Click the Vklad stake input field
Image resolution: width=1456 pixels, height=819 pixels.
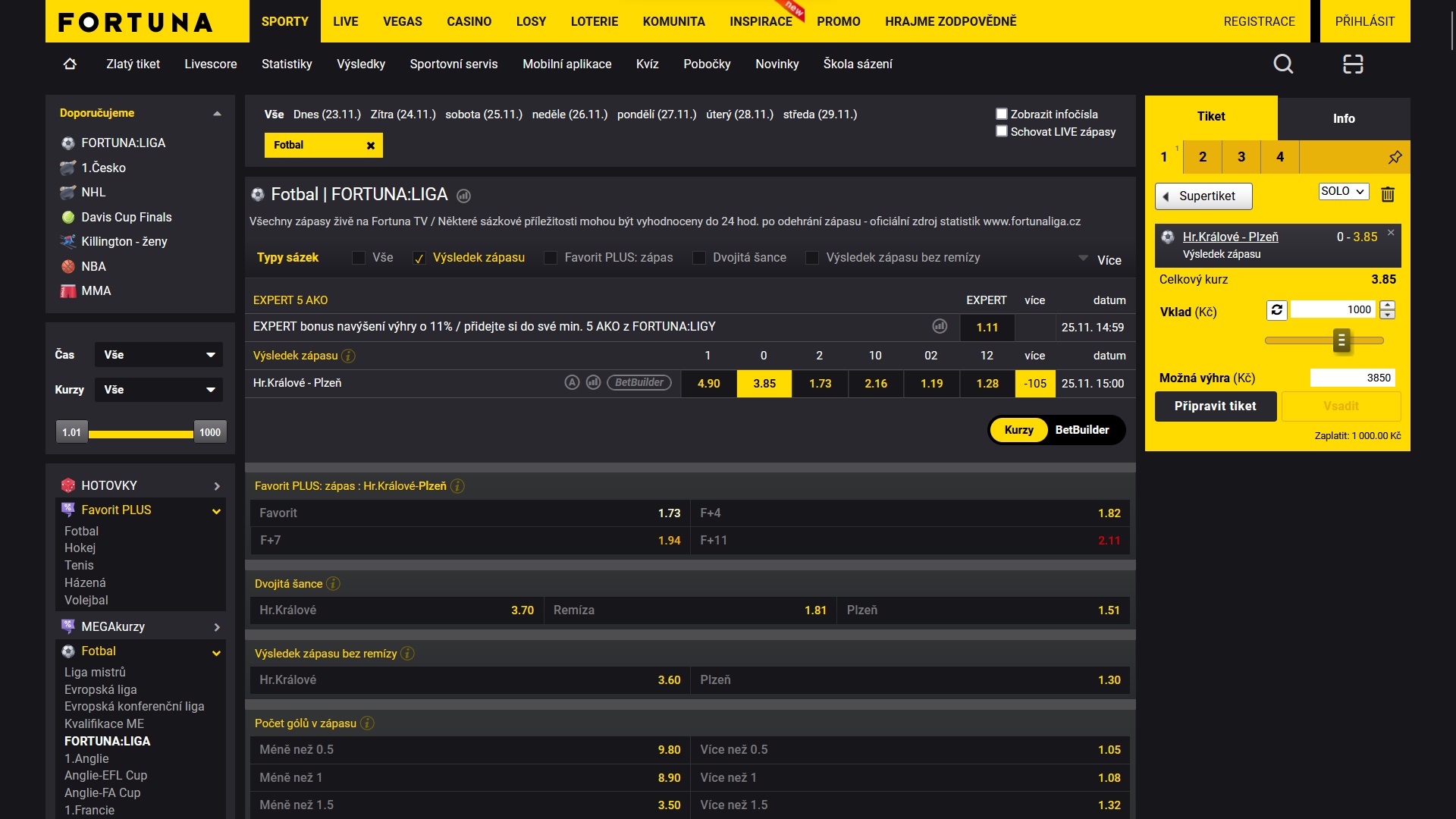point(1333,309)
